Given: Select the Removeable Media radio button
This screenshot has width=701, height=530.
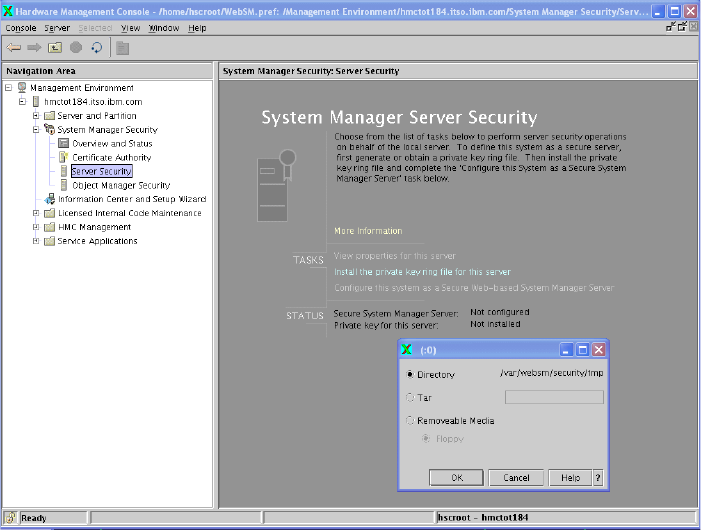Looking at the screenshot, I should (x=410, y=421).
